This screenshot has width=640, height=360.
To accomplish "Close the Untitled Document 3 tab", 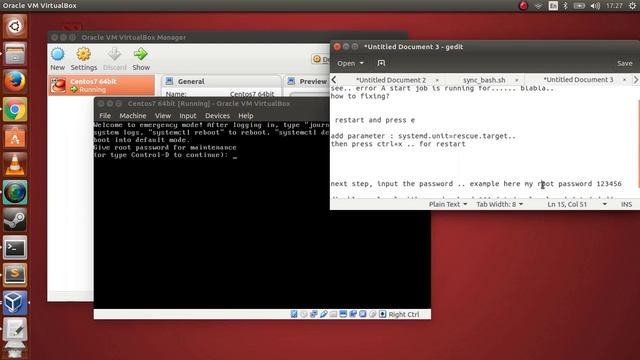I will (x=624, y=80).
